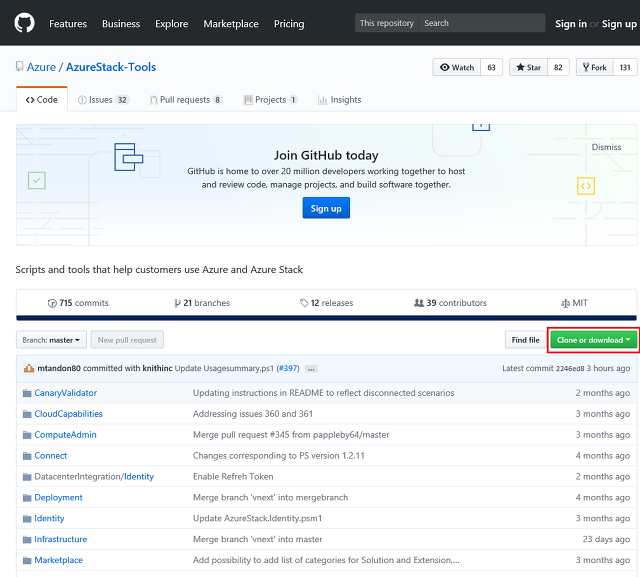The height and width of the screenshot is (577, 640).
Task: Click the mtandon80 author avatar
Action: click(x=29, y=368)
